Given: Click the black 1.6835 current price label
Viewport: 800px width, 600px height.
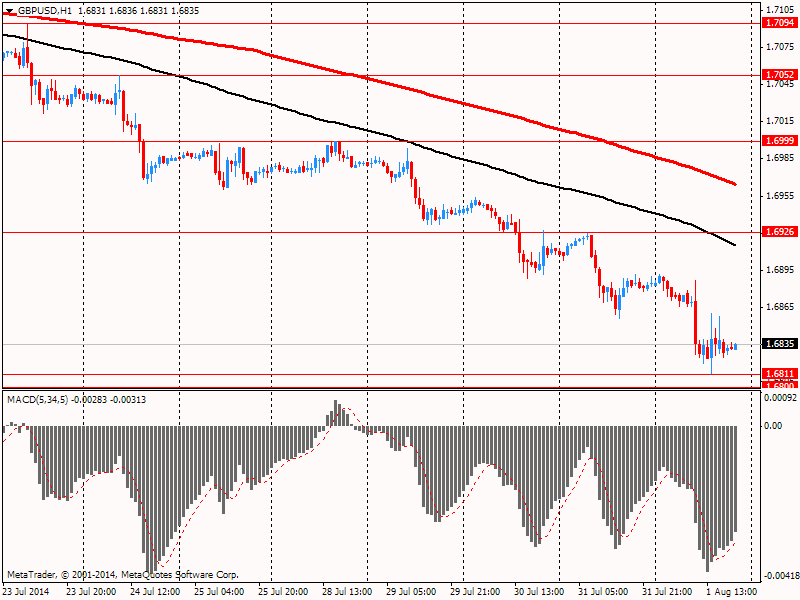Looking at the screenshot, I should (779, 343).
